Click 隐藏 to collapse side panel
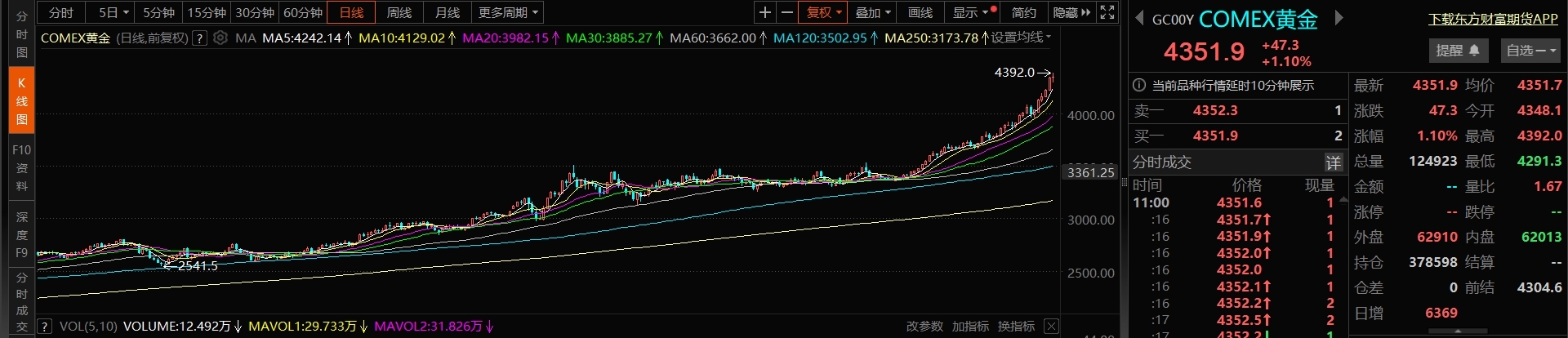This screenshot has height=338, width=1568. pyautogui.click(x=1071, y=12)
